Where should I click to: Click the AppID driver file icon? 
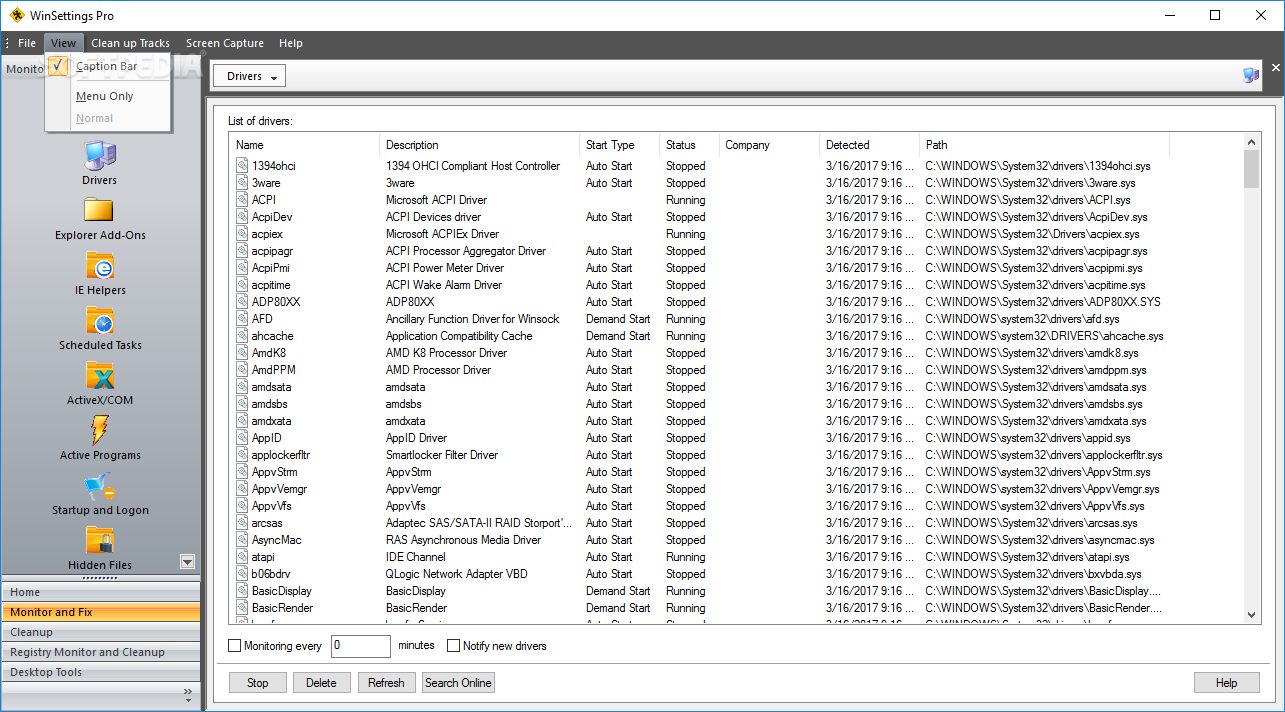point(242,438)
